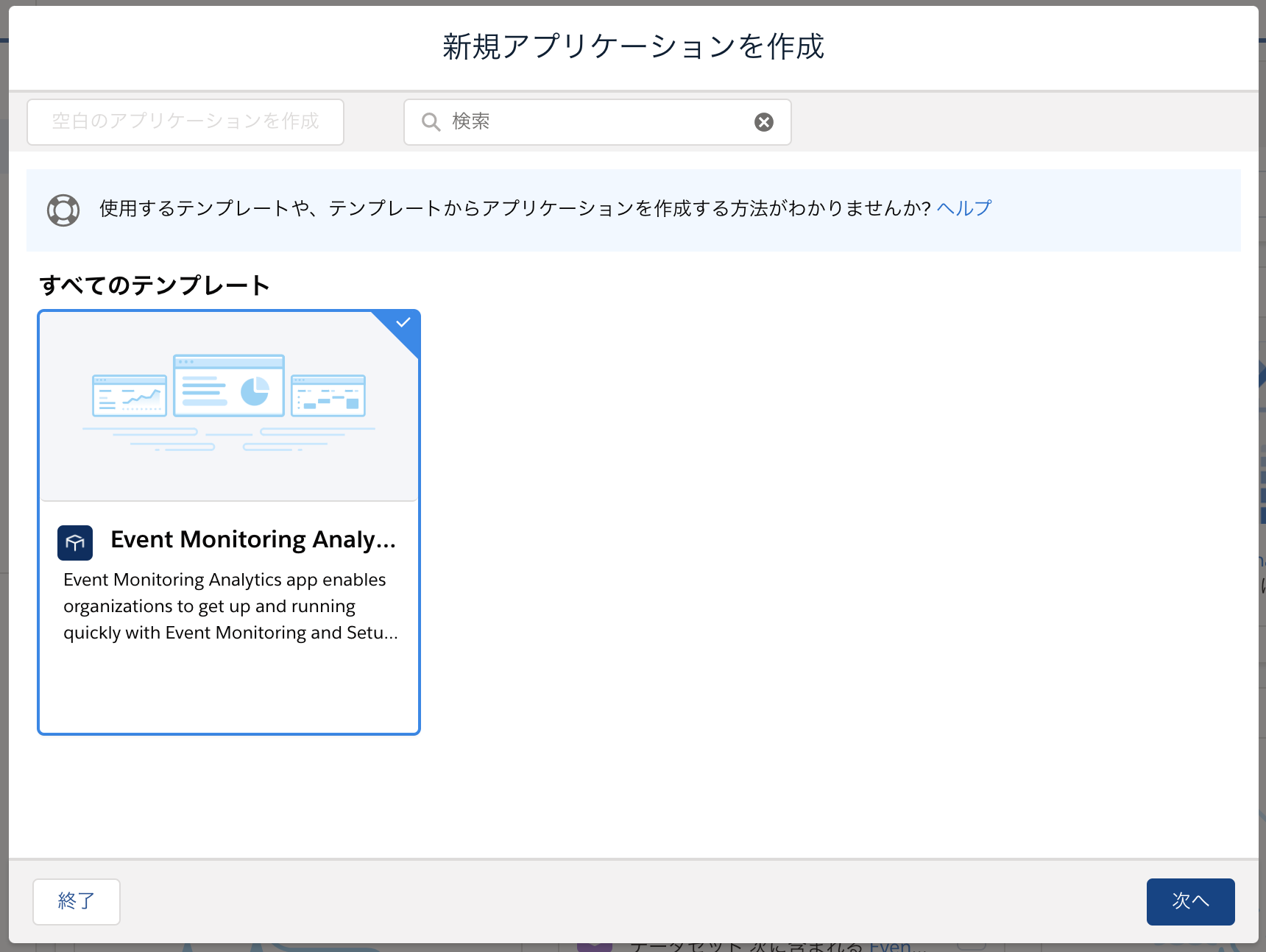The image size is (1266, 952).
Task: Click the 終了 (Exit) button
Action: tap(77, 901)
